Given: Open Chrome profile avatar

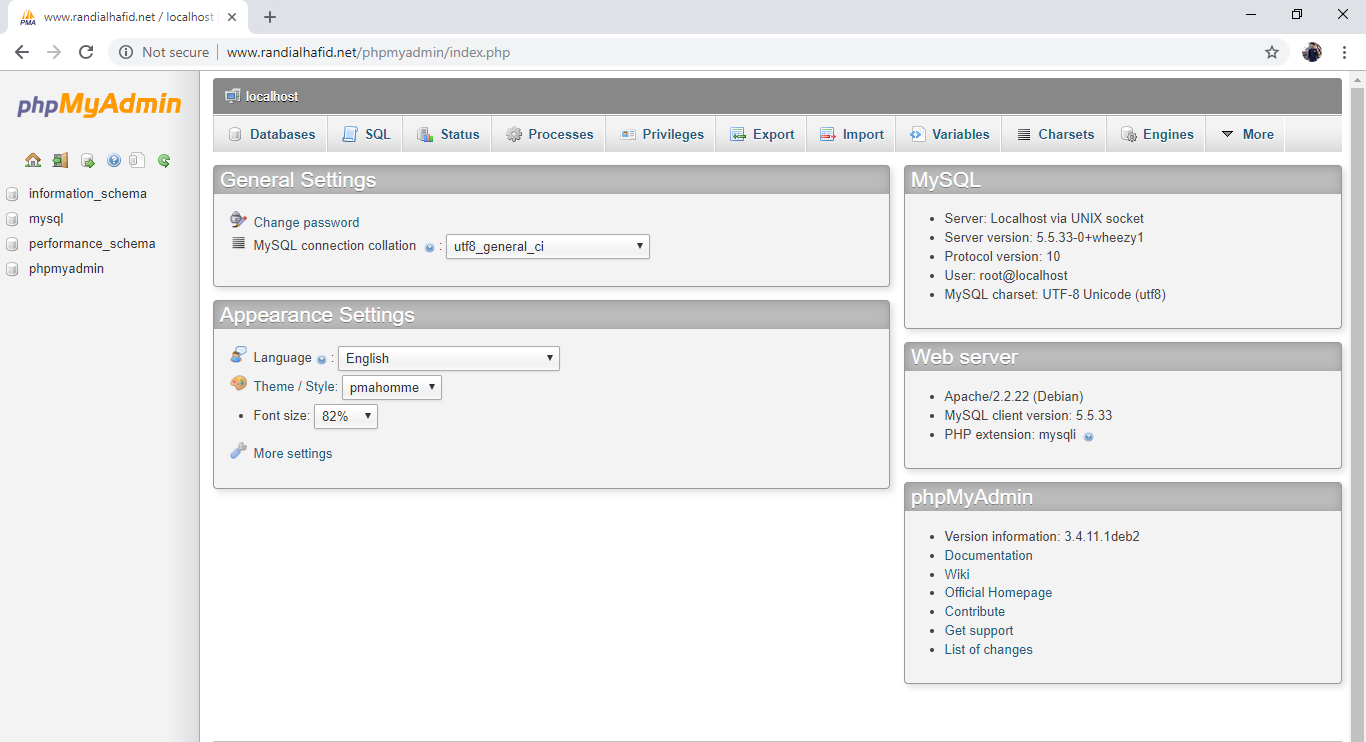Looking at the screenshot, I should [1312, 52].
